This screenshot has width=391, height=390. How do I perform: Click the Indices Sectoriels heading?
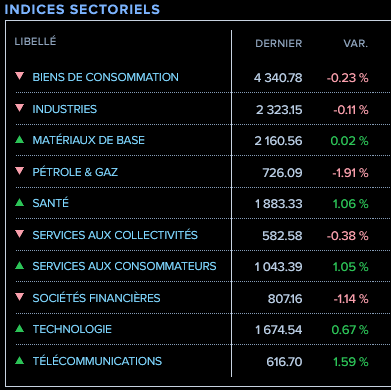click(82, 9)
